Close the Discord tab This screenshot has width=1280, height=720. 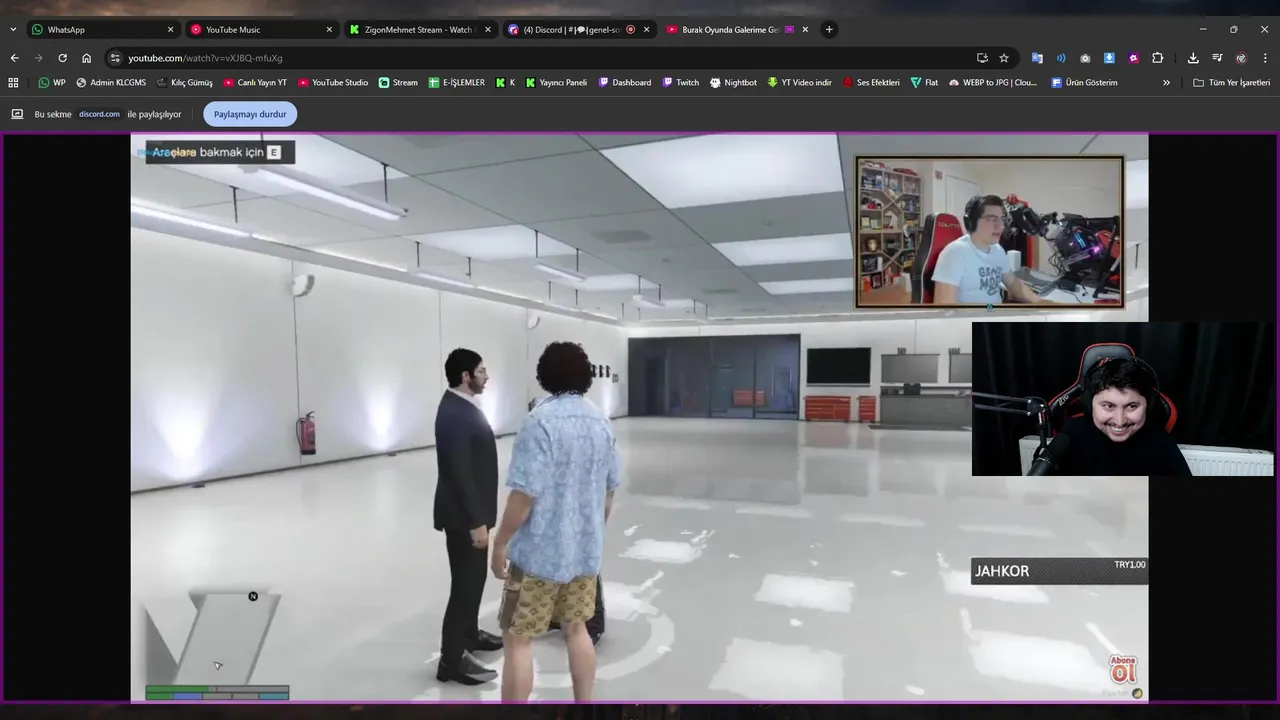[x=646, y=29]
